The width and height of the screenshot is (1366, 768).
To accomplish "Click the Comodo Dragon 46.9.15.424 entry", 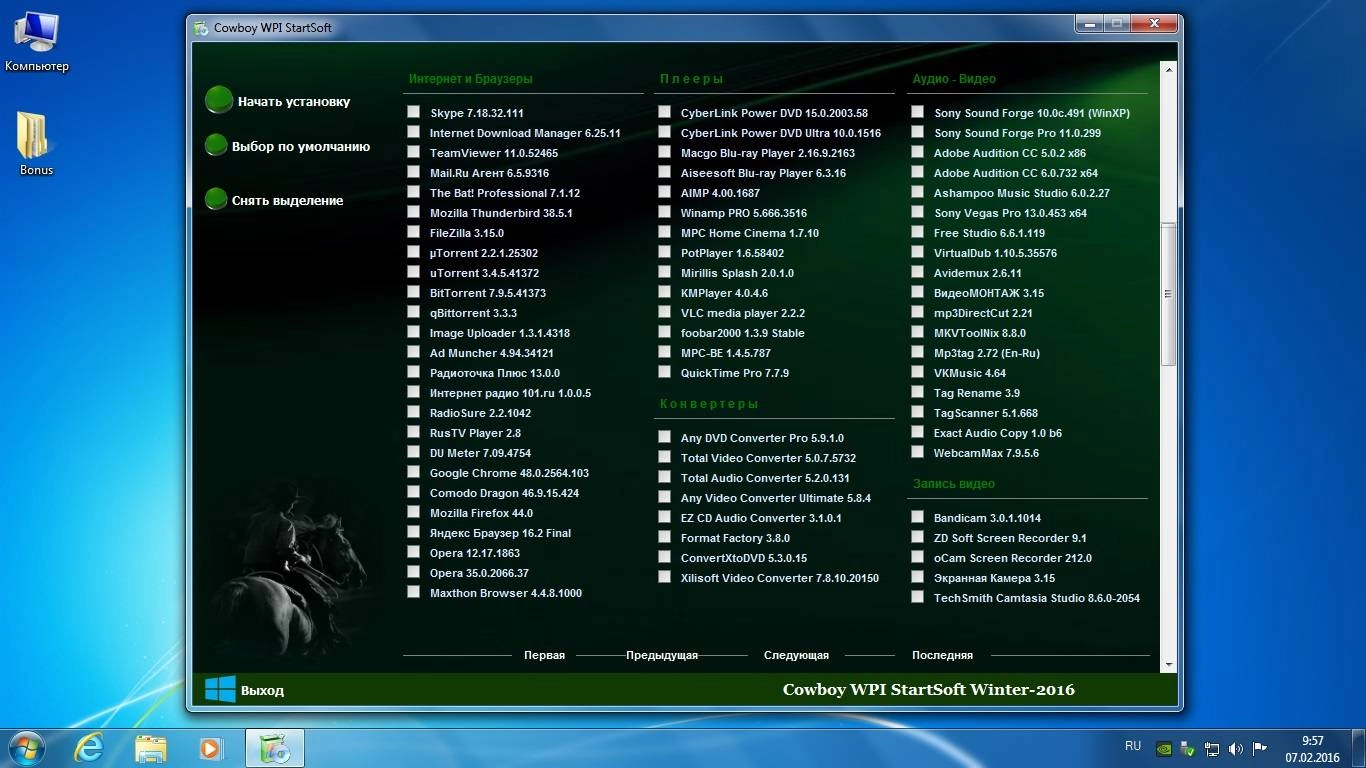I will pyautogui.click(x=504, y=493).
